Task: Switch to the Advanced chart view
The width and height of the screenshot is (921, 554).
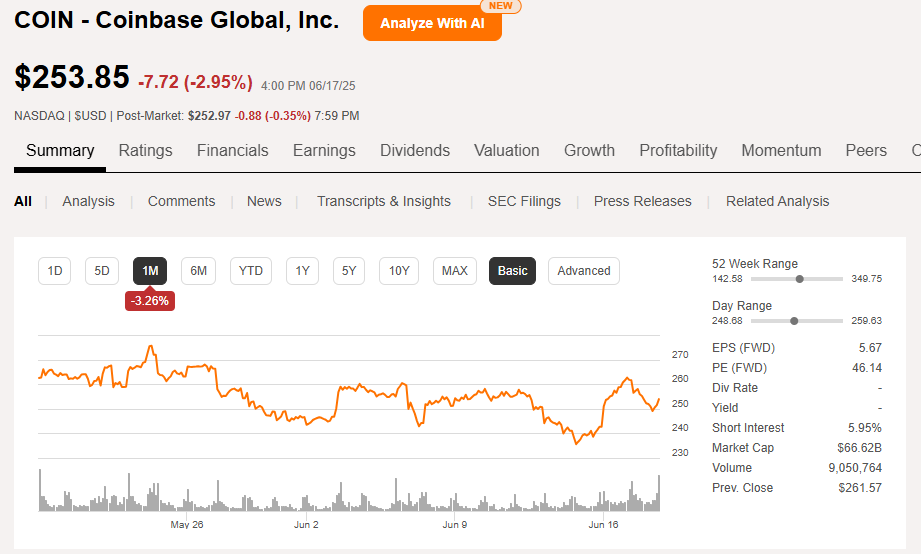Action: pos(584,271)
